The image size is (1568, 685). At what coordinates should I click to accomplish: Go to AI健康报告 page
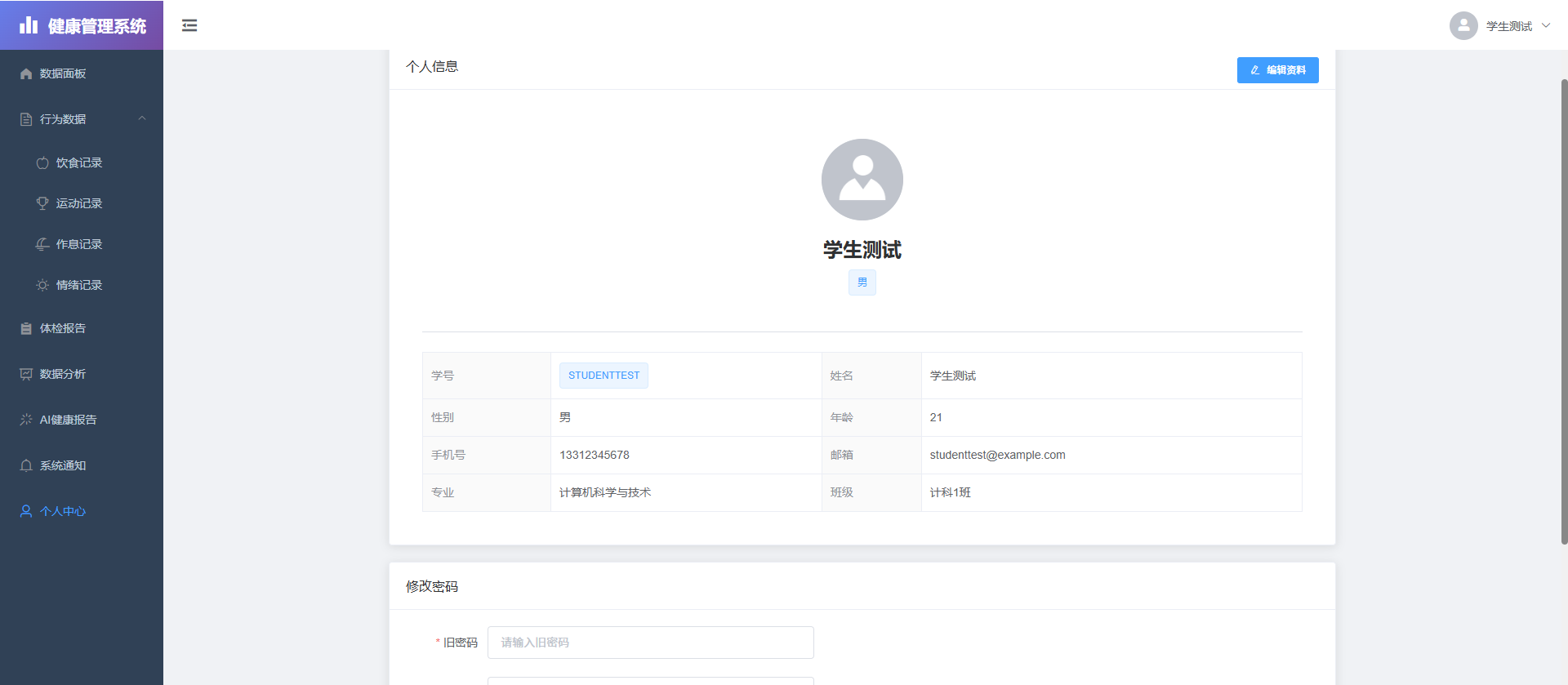coord(82,420)
